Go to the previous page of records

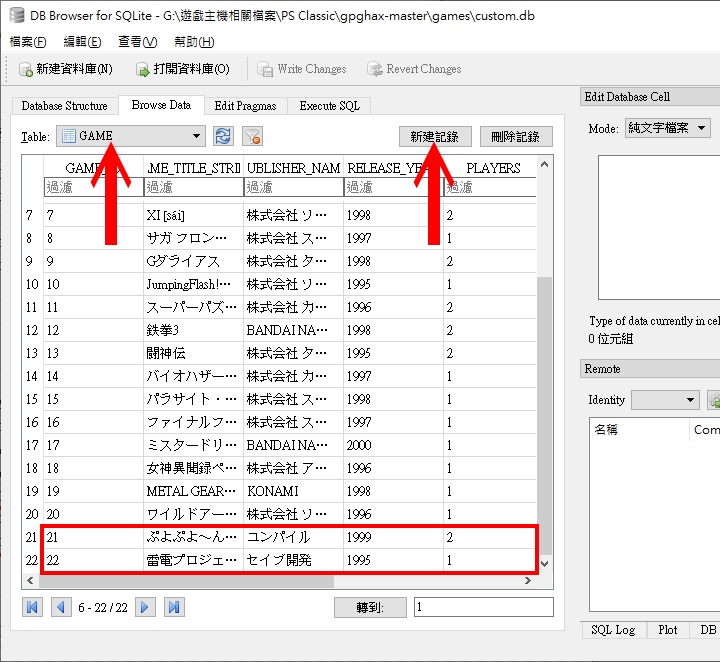[x=61, y=607]
